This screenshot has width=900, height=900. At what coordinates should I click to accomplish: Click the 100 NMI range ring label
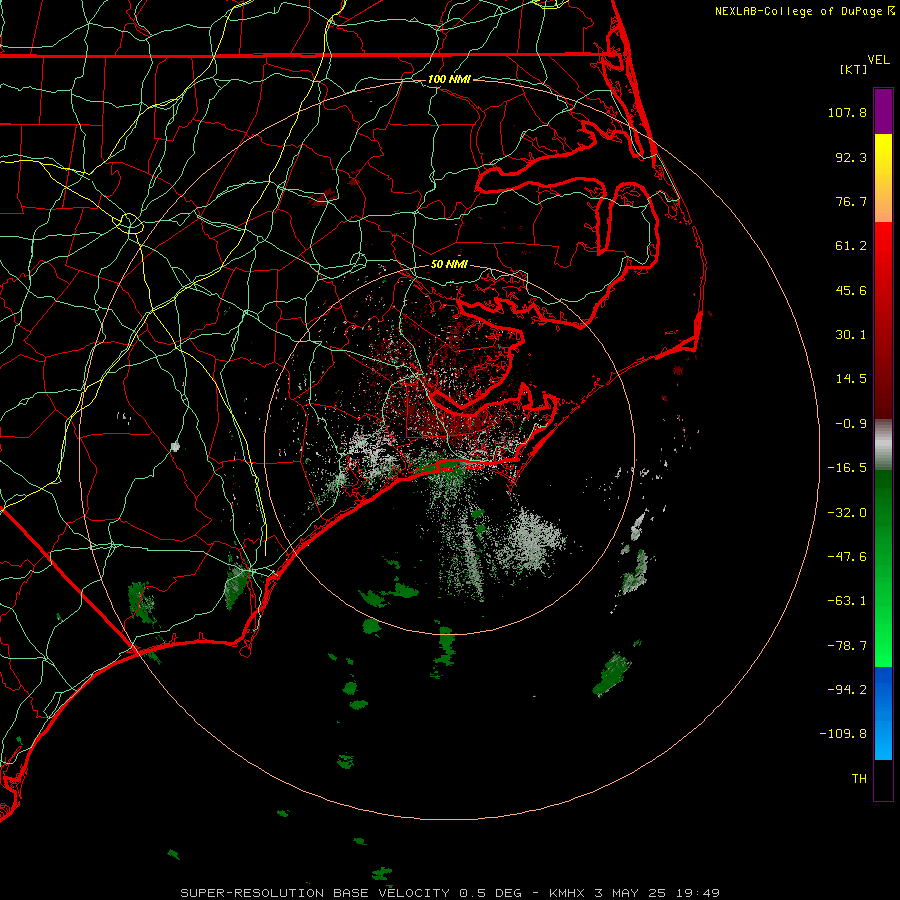[449, 79]
